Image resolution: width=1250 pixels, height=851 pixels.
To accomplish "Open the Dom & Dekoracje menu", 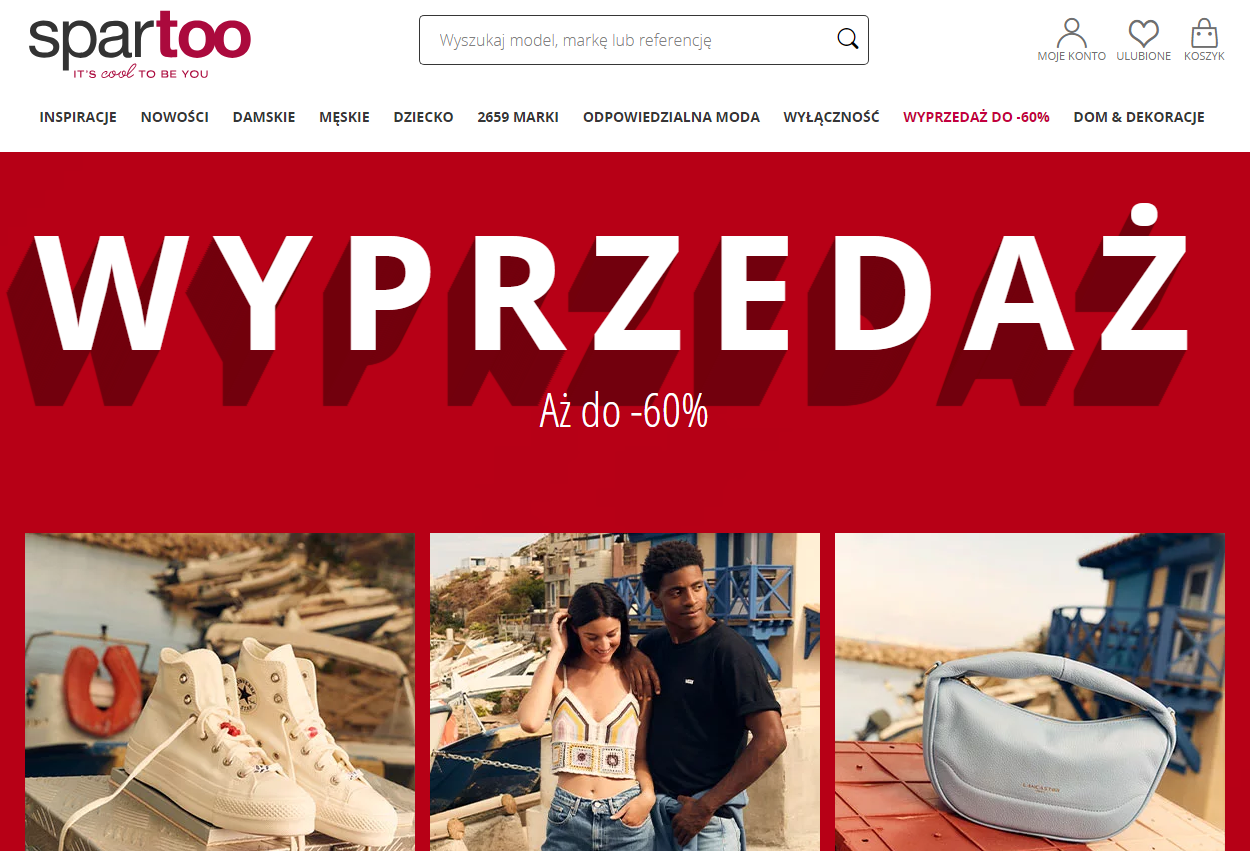I will (x=1139, y=117).
